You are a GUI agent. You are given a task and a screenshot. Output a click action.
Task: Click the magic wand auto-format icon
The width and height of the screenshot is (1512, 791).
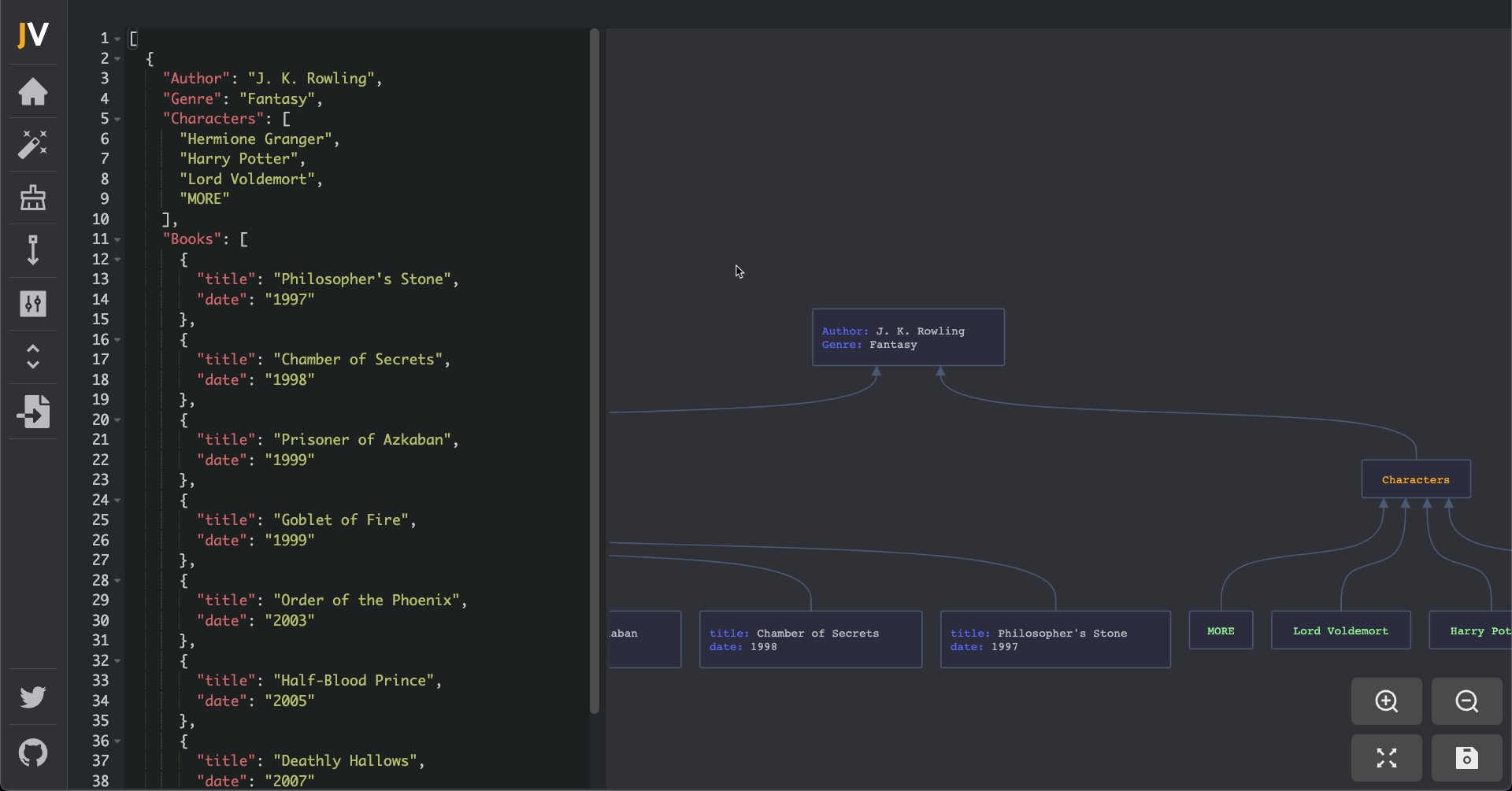point(33,144)
